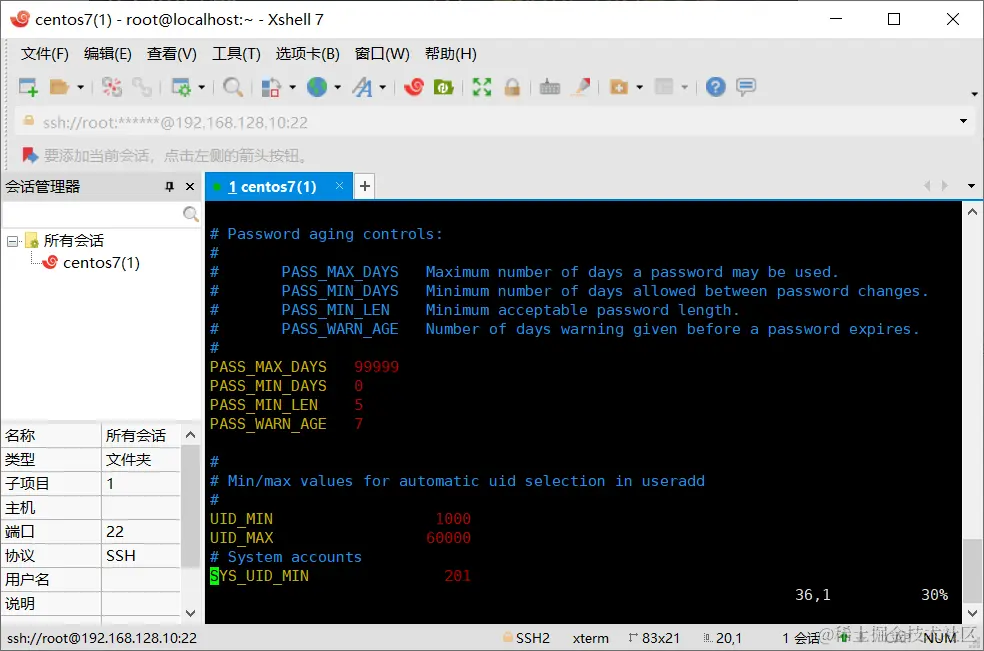Open the font settings icon
The width and height of the screenshot is (984, 651).
(x=363, y=87)
